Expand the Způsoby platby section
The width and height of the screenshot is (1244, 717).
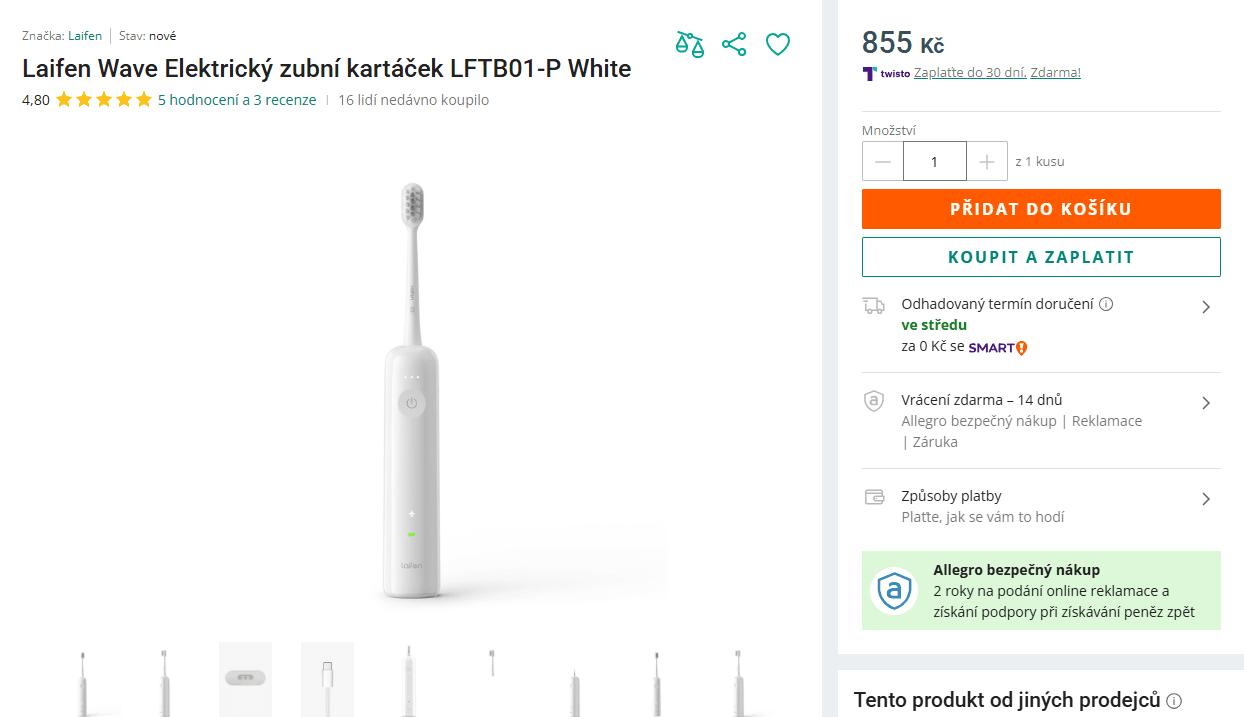(x=1206, y=496)
